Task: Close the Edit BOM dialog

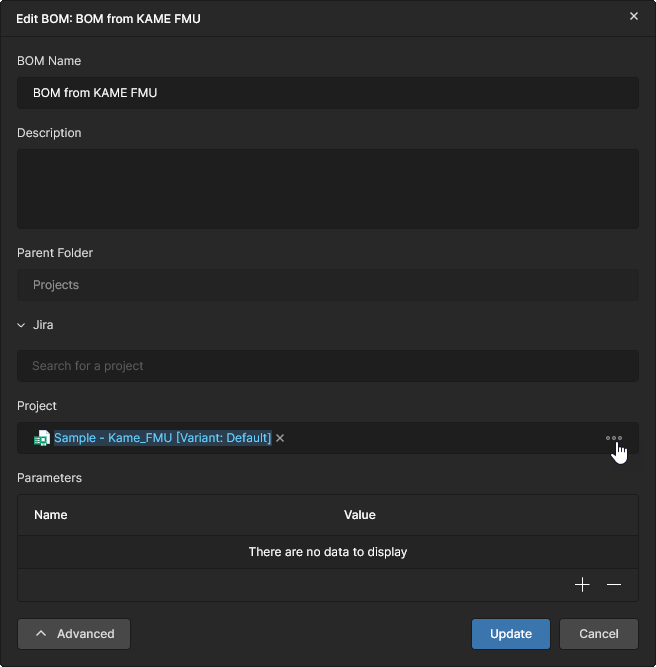Action: click(x=633, y=16)
